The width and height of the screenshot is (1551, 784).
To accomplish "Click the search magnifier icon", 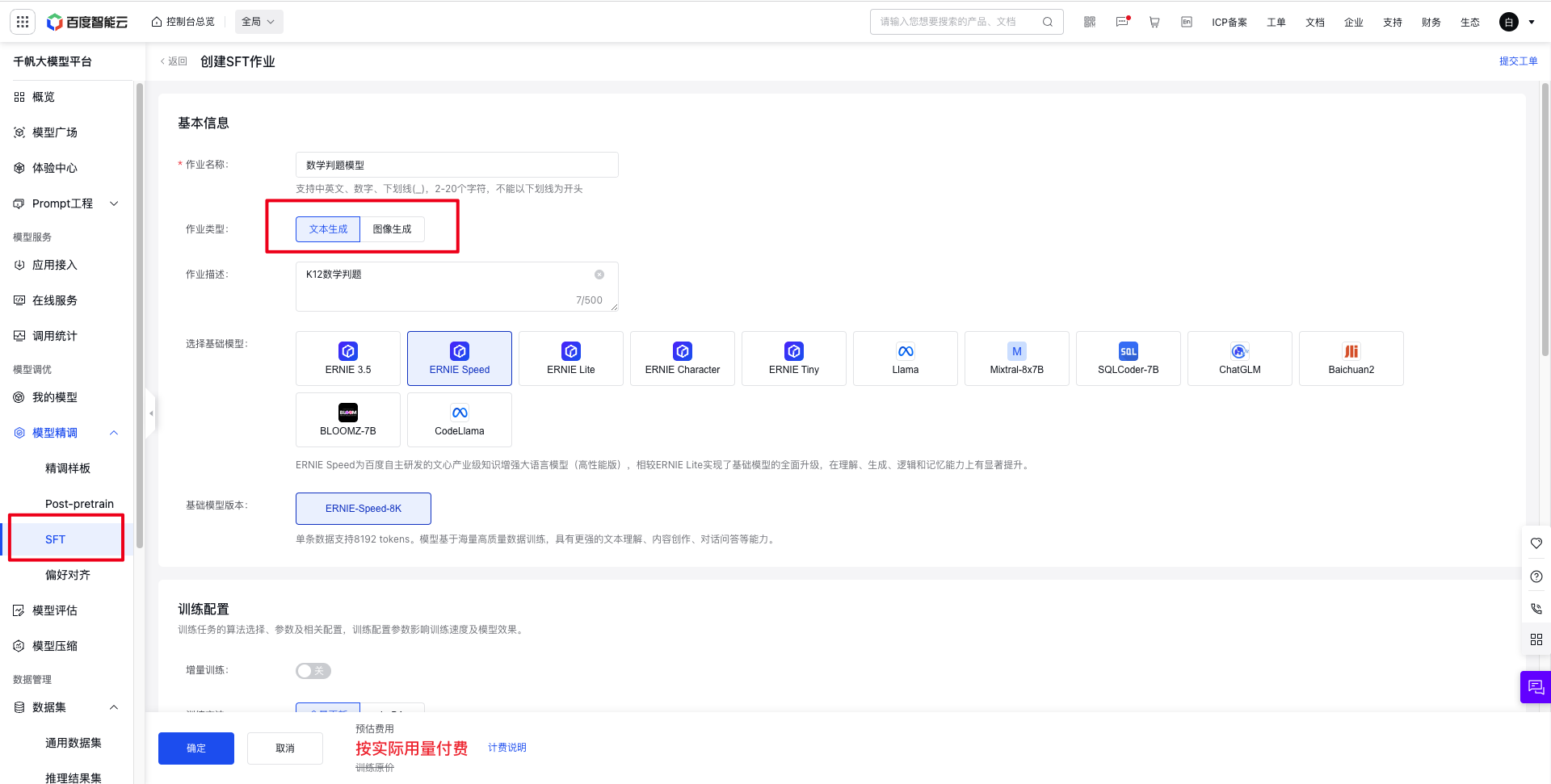I will pos(1048,22).
